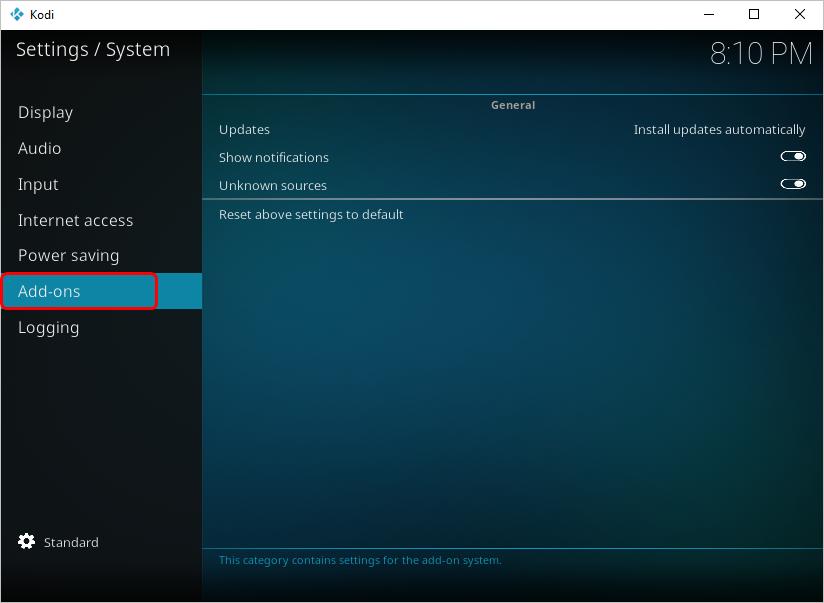
Task: Open Internet access settings
Action: click(74, 220)
